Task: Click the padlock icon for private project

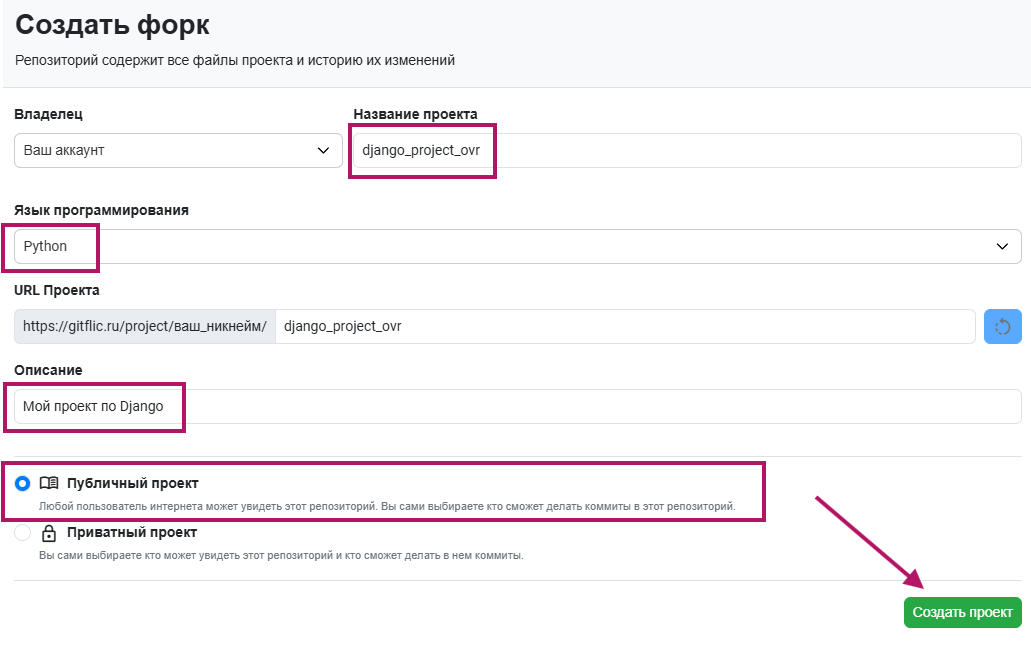Action: [x=49, y=533]
